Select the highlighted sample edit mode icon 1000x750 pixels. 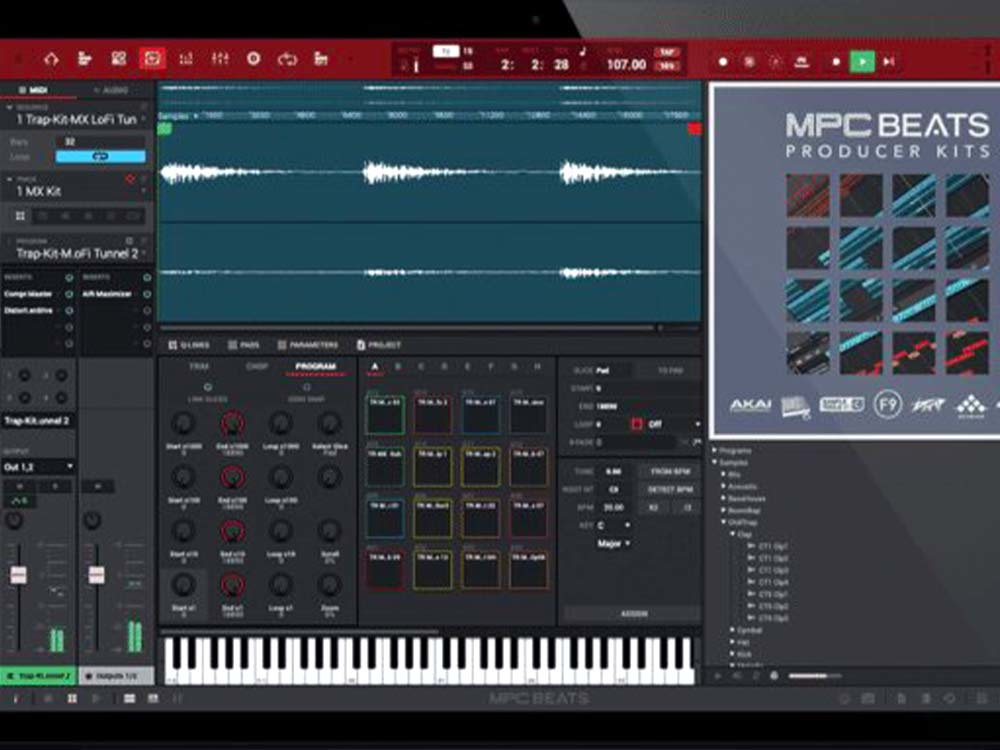pyautogui.click(x=152, y=59)
